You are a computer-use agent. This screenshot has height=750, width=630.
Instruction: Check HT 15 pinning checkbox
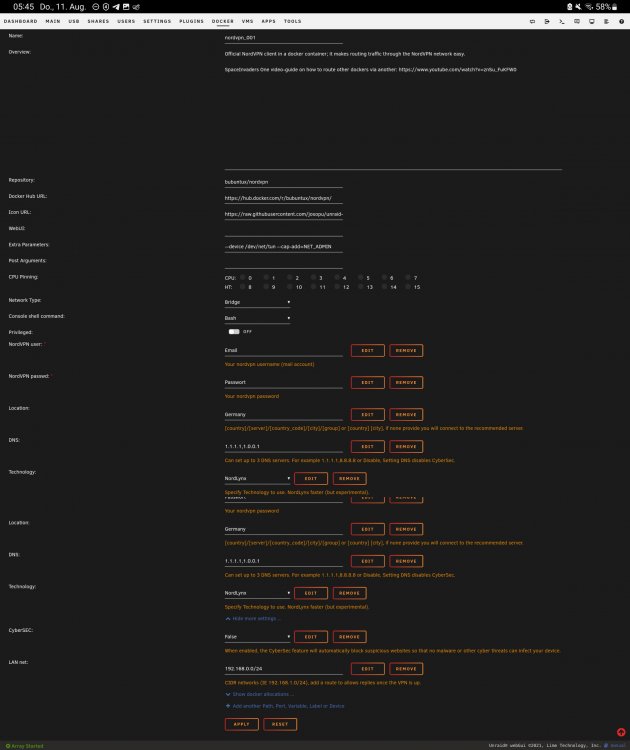[x=408, y=287]
